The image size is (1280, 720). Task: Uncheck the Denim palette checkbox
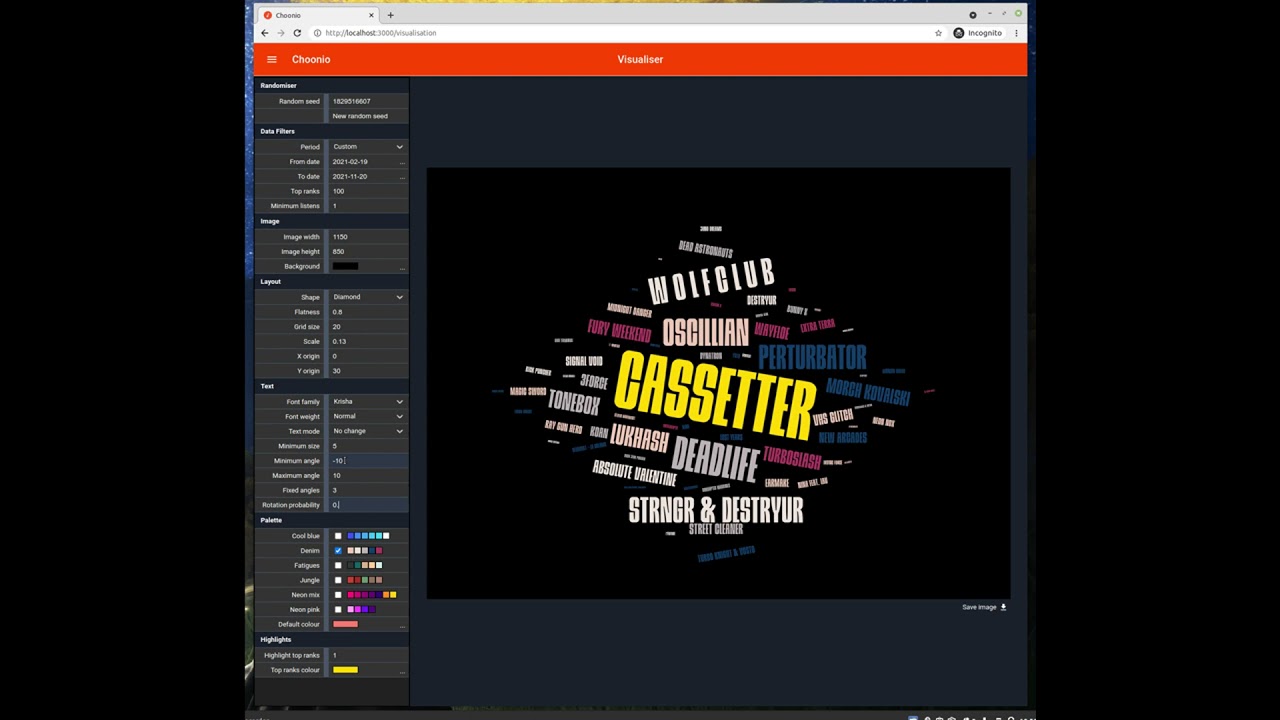338,551
